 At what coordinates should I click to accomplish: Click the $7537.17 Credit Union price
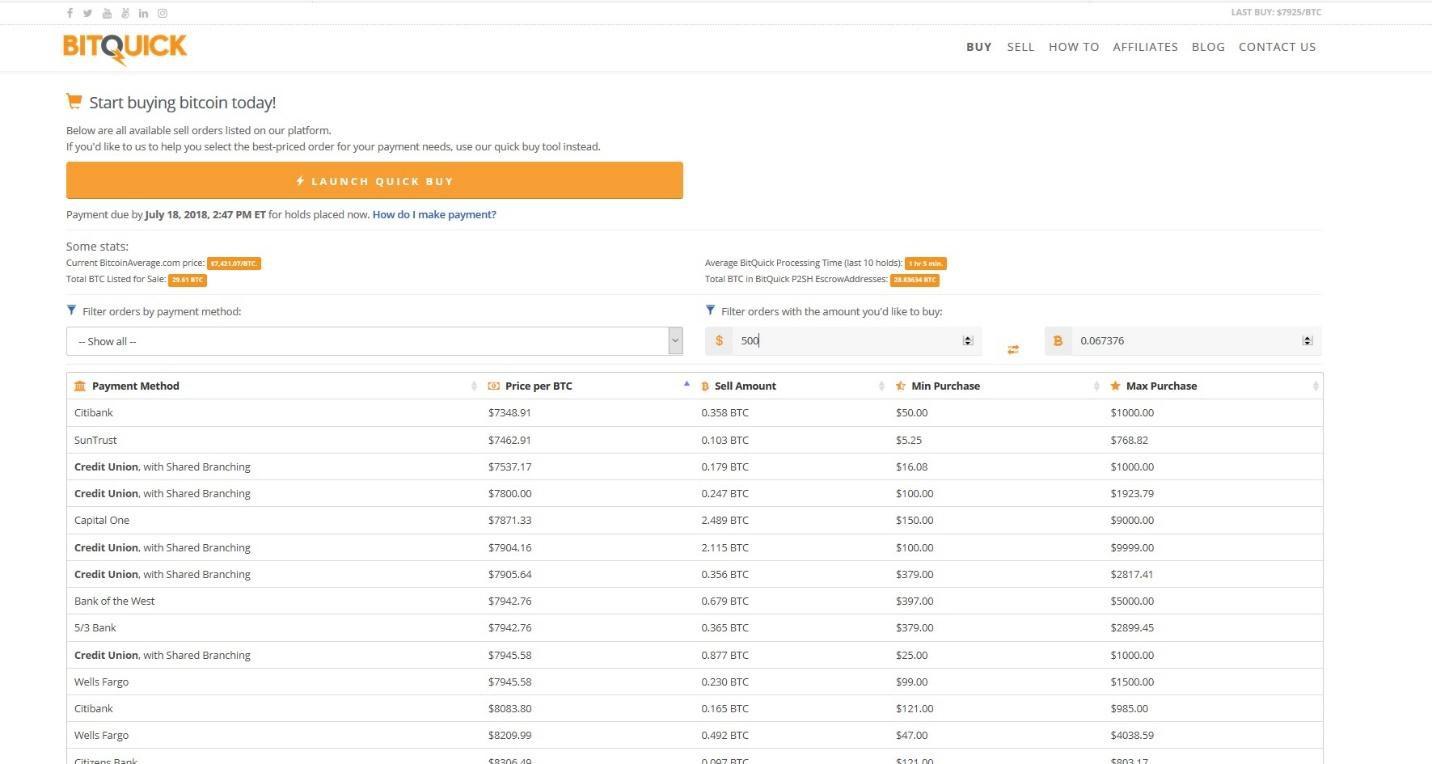[x=510, y=467]
